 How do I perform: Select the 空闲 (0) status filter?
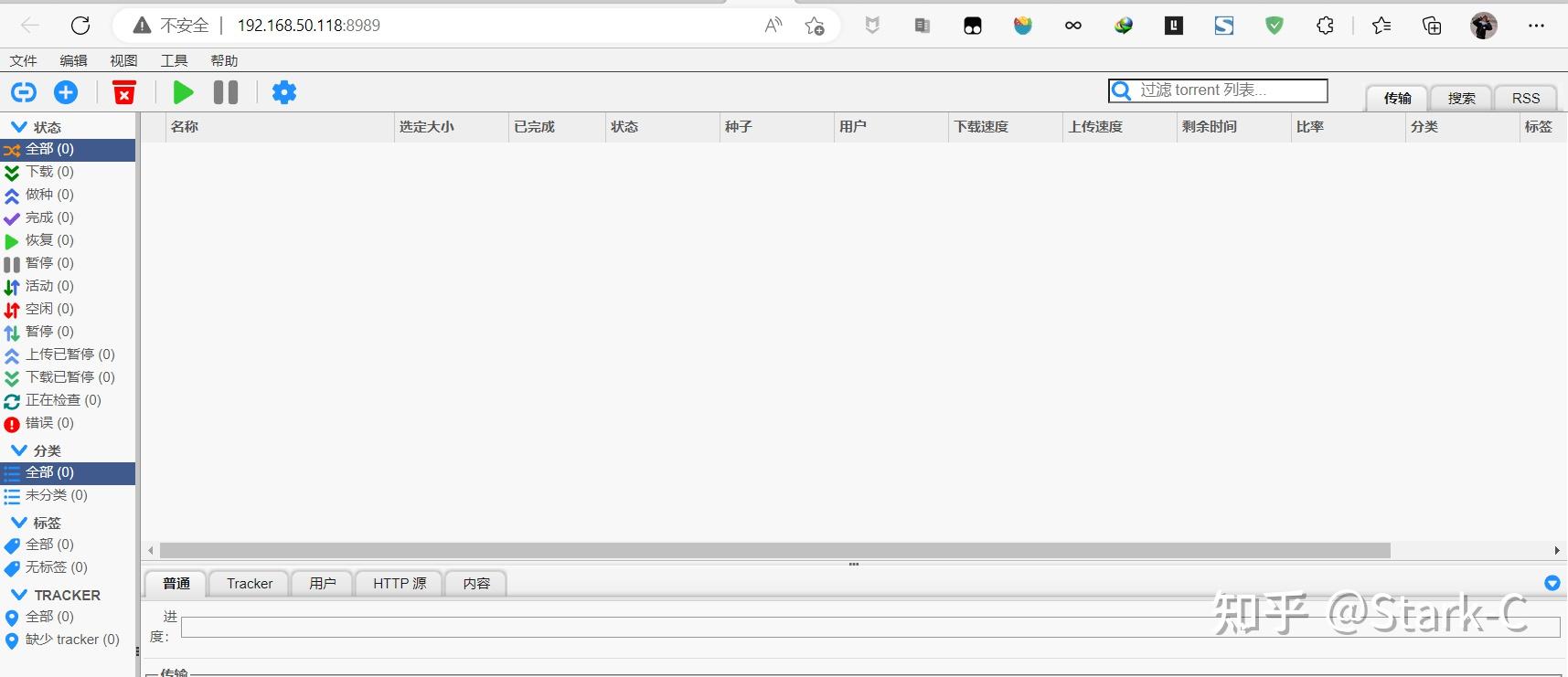(x=68, y=309)
